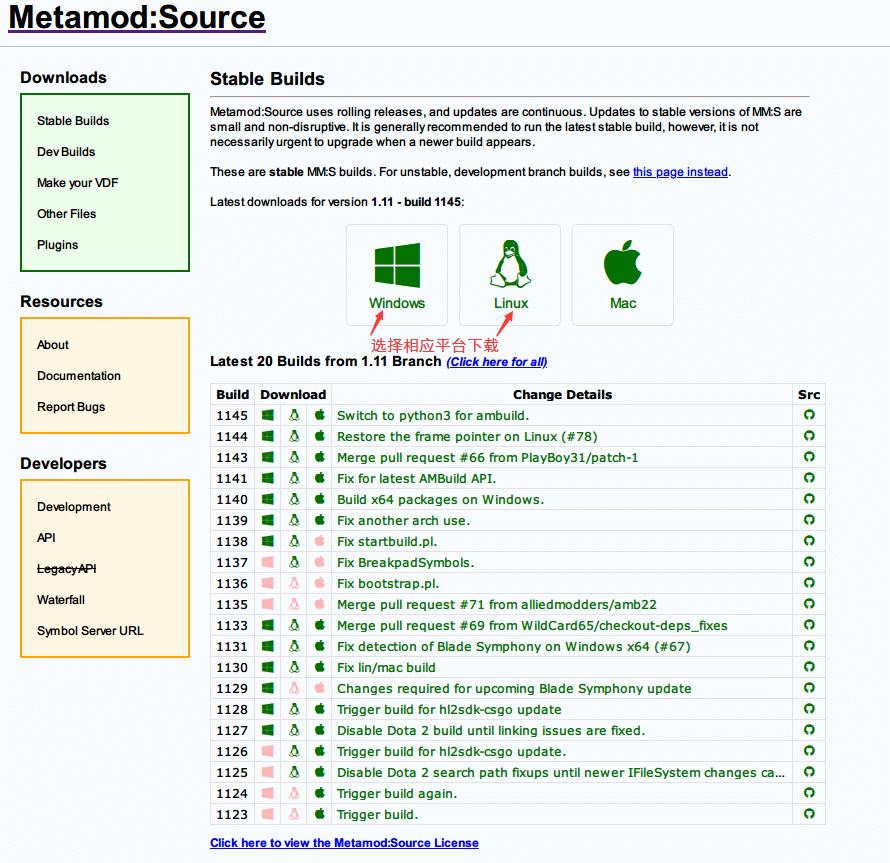This screenshot has width=890, height=863.
Task: Click Linux icon for build 1130
Action: (294, 667)
